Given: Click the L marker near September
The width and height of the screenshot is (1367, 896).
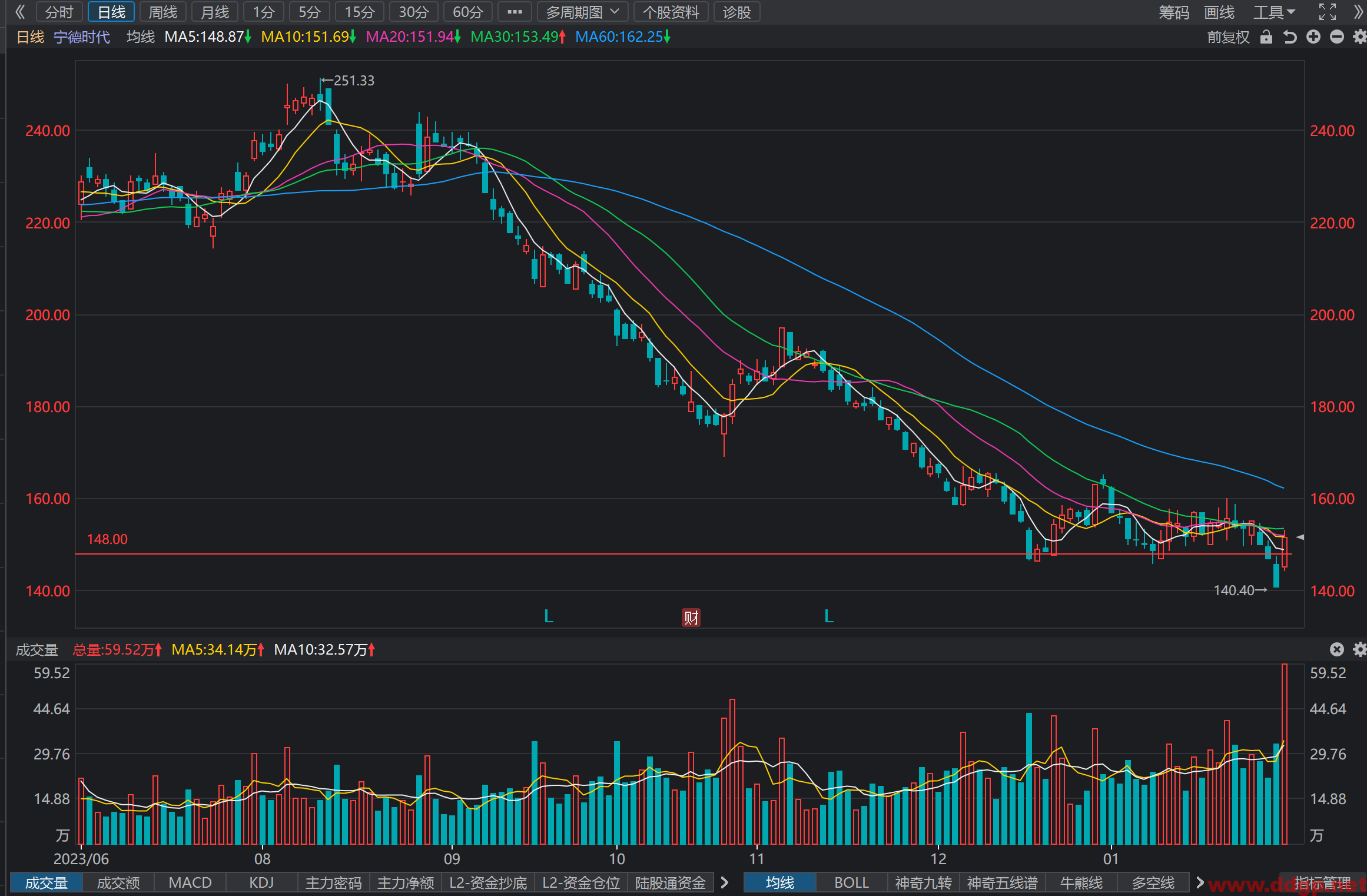Looking at the screenshot, I should (549, 616).
